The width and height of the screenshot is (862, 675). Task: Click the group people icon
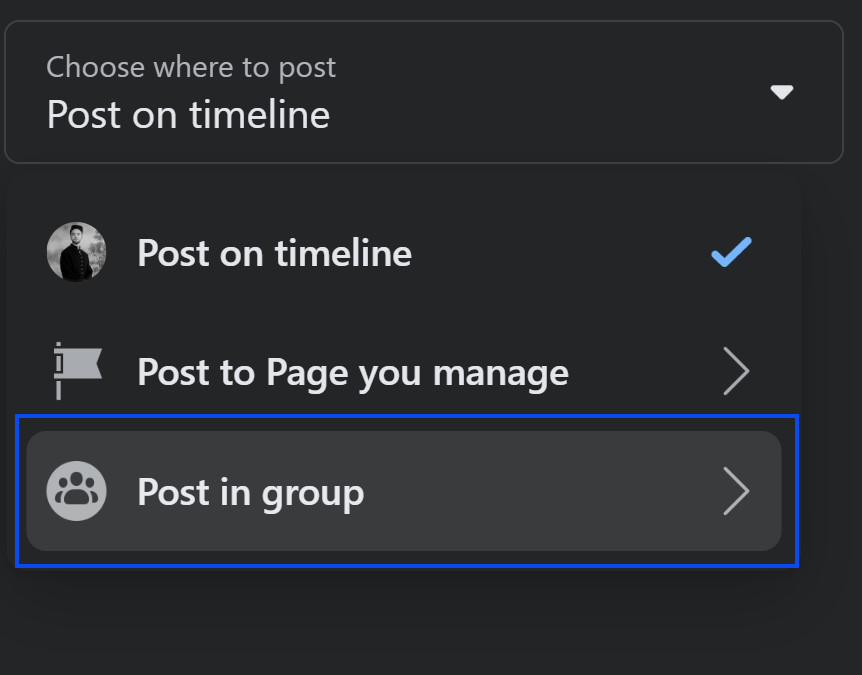(76, 491)
